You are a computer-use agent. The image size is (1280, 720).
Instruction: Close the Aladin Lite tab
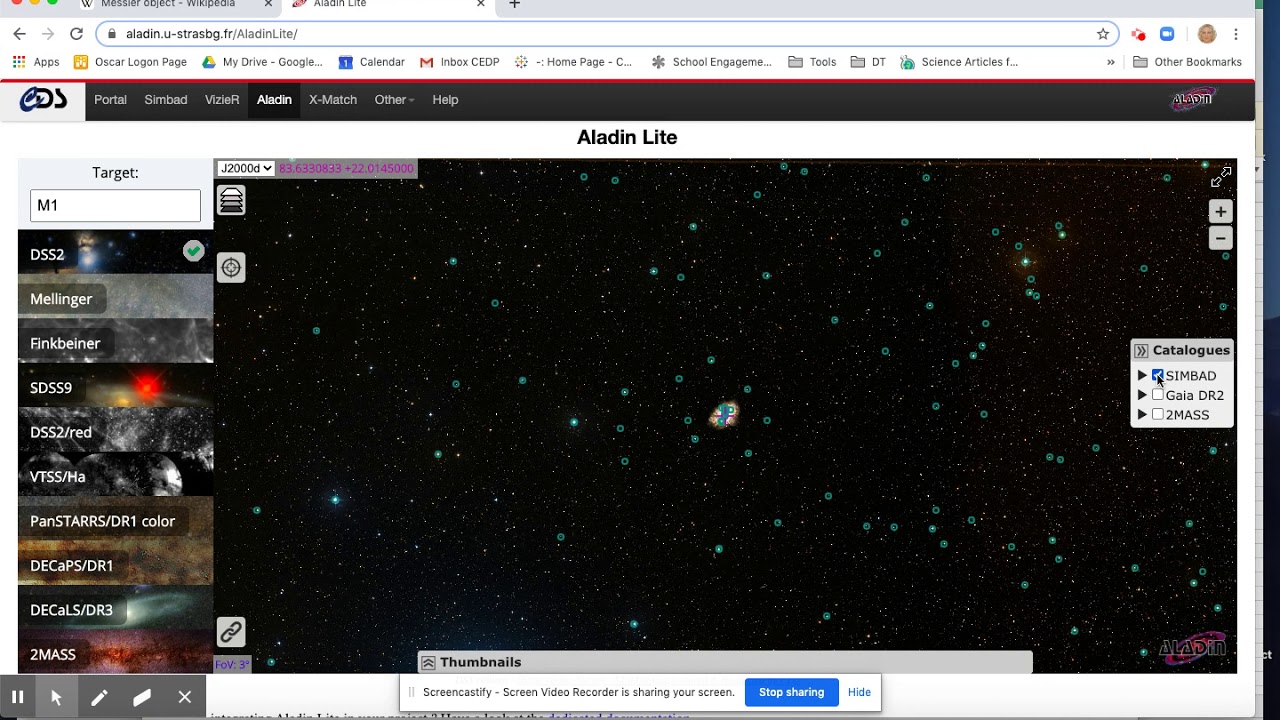(480, 5)
